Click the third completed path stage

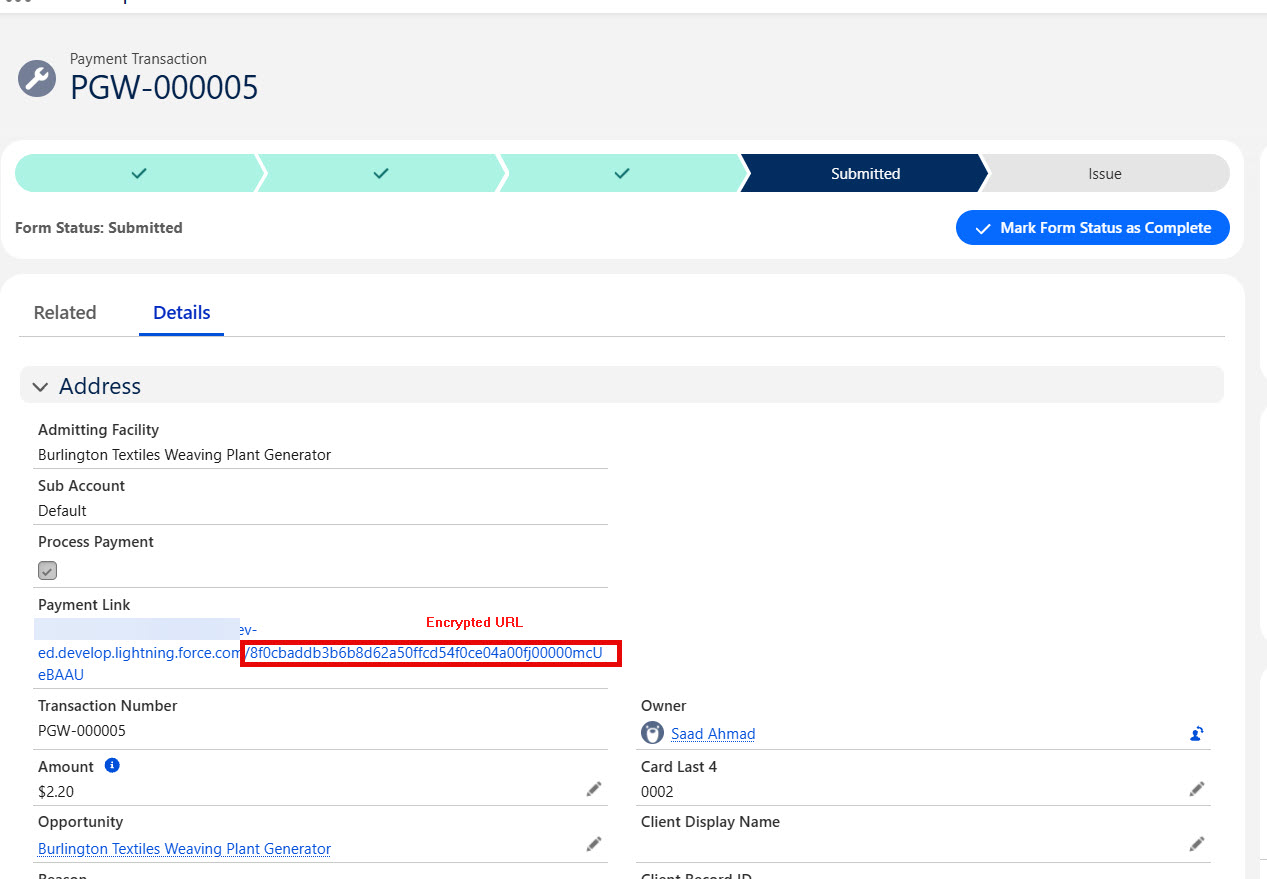[x=622, y=174]
